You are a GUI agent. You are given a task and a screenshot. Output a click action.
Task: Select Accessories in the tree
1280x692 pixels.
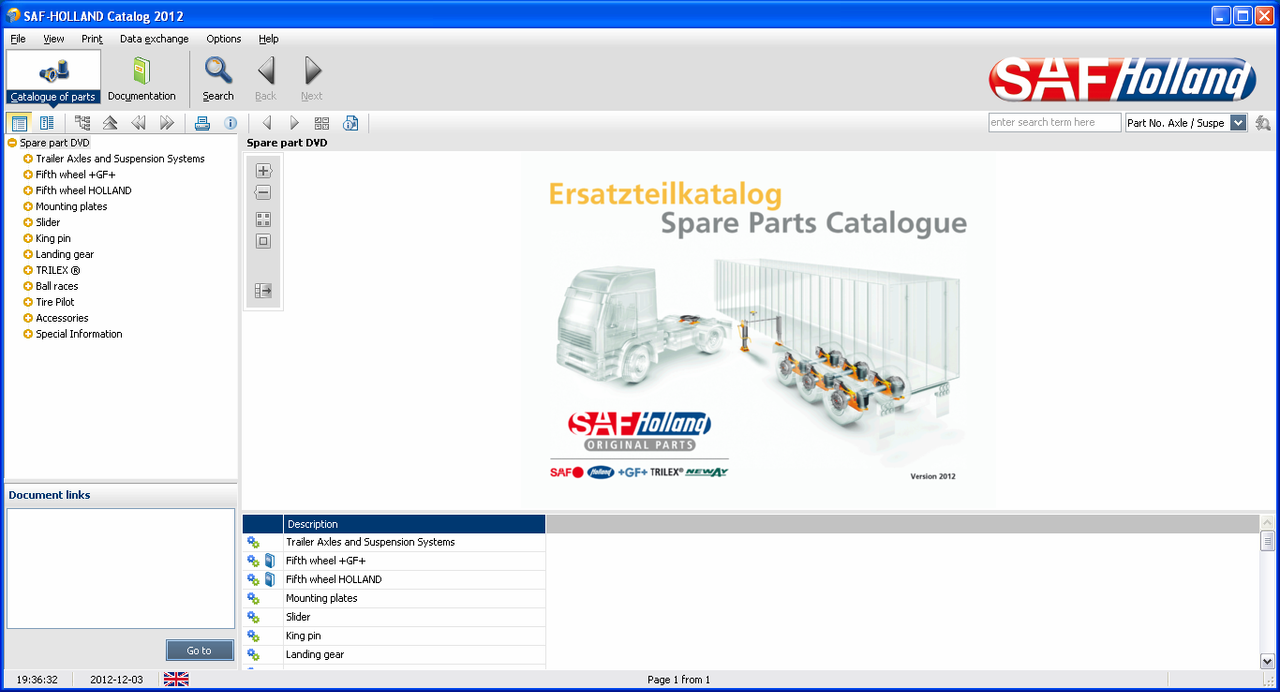point(62,318)
